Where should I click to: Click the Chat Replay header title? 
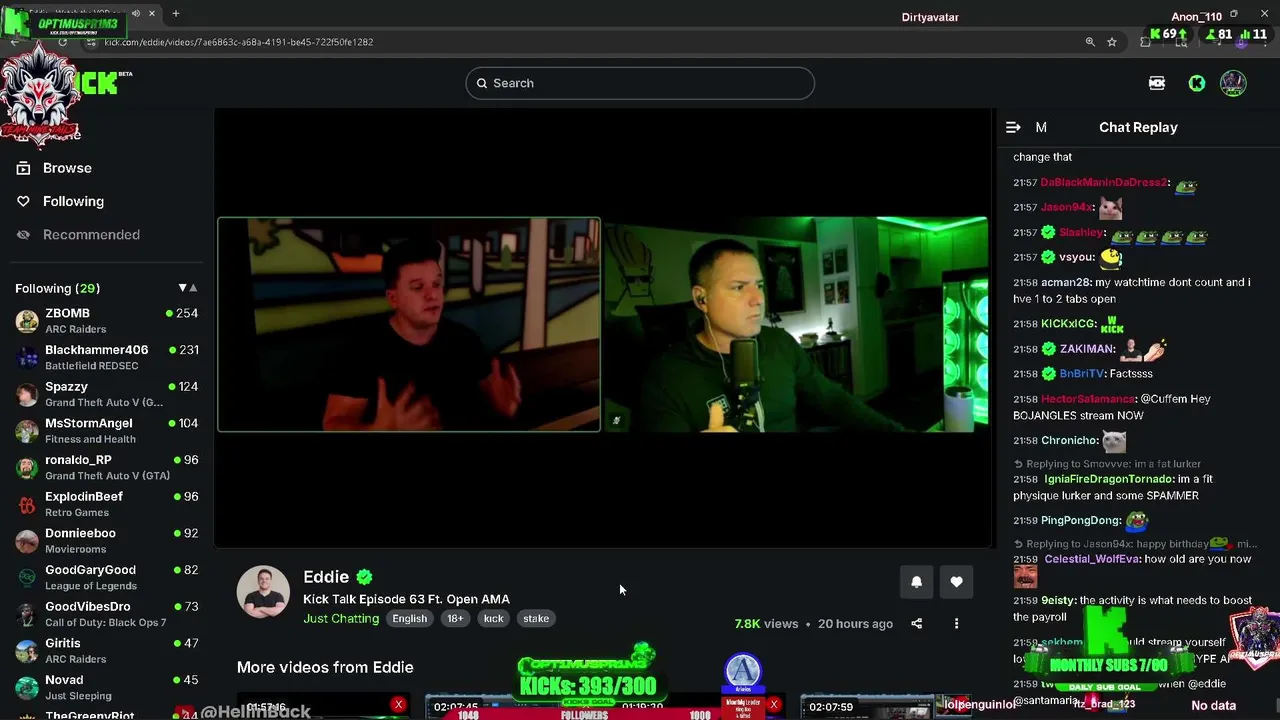[x=1138, y=127]
